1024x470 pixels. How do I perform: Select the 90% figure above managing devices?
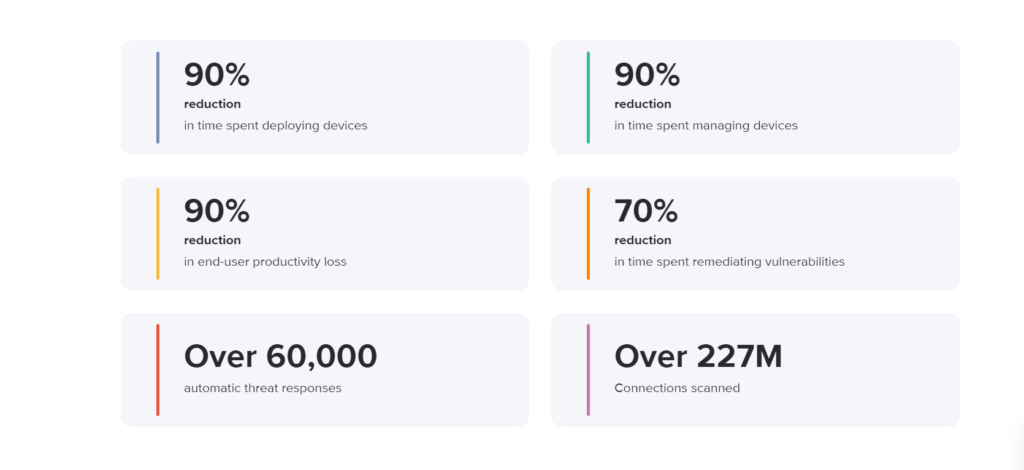647,75
